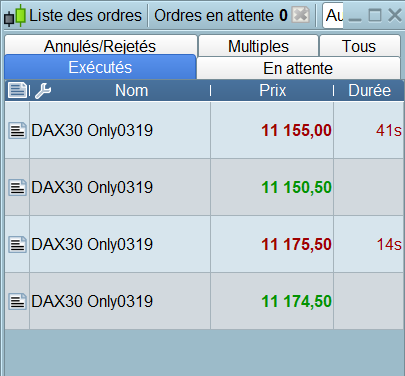Sort by the Nom column header
The height and width of the screenshot is (376, 405).
click(x=132, y=90)
